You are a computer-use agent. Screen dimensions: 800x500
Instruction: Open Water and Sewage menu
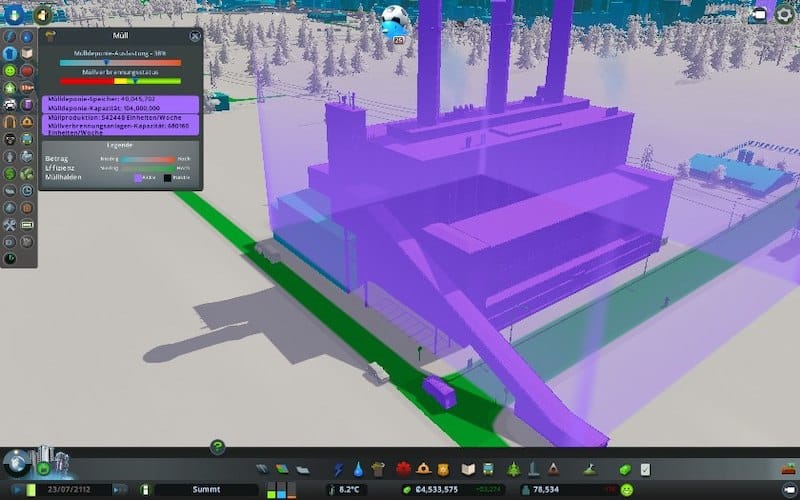[357, 468]
